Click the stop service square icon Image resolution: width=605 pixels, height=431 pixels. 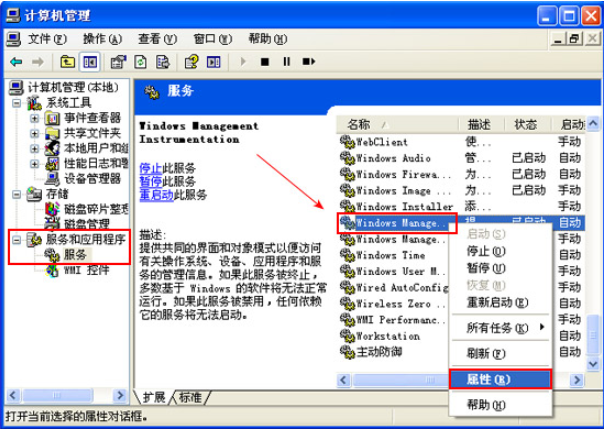coord(265,62)
